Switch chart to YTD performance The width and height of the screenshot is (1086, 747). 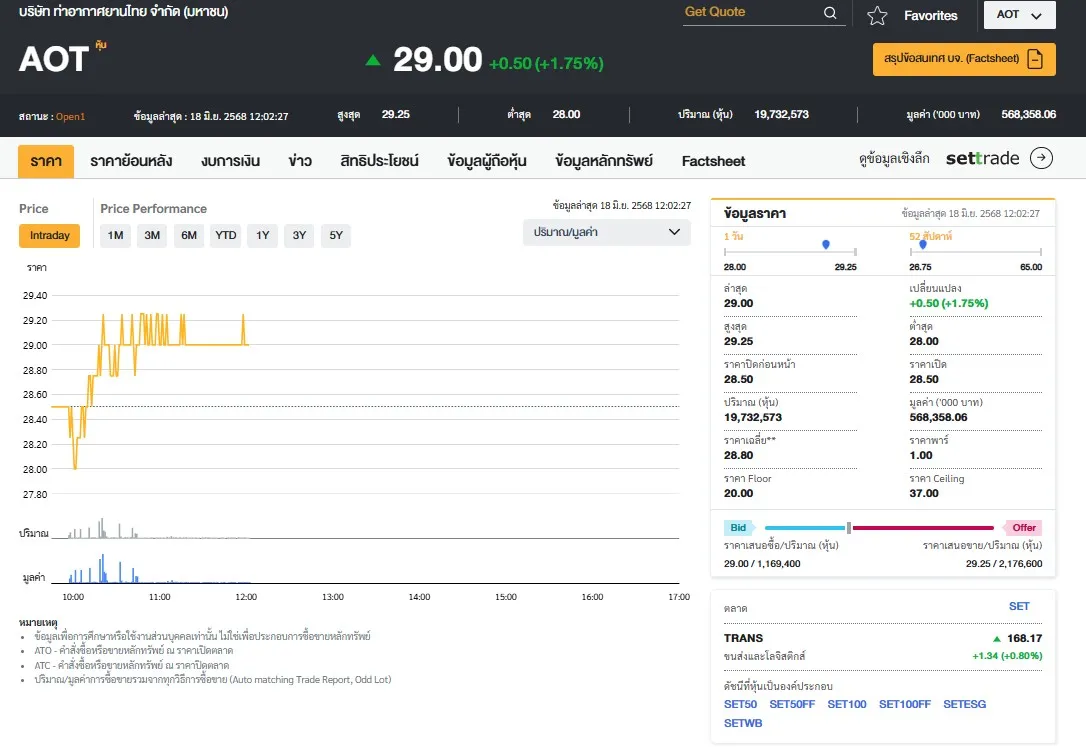[x=226, y=236]
